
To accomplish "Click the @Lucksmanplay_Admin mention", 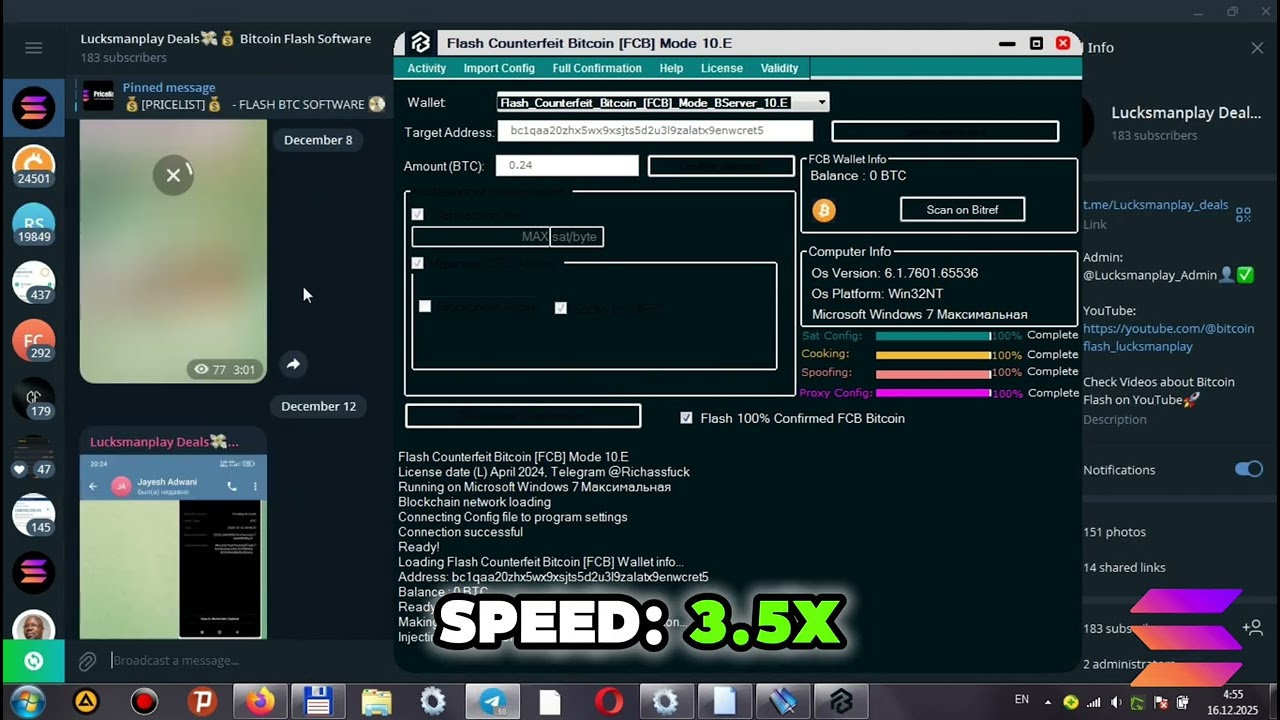I will click(x=1150, y=275).
